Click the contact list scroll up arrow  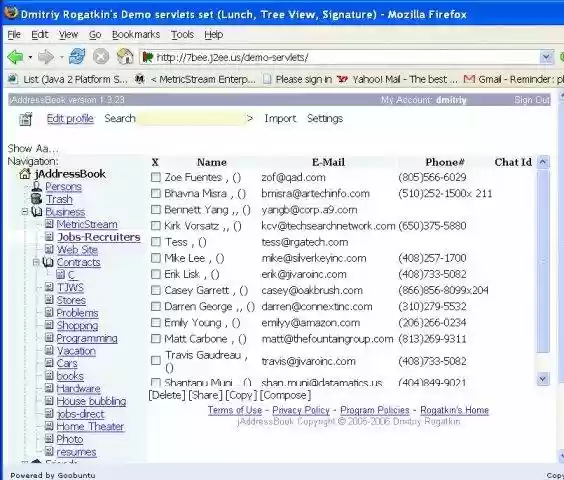pos(543,162)
